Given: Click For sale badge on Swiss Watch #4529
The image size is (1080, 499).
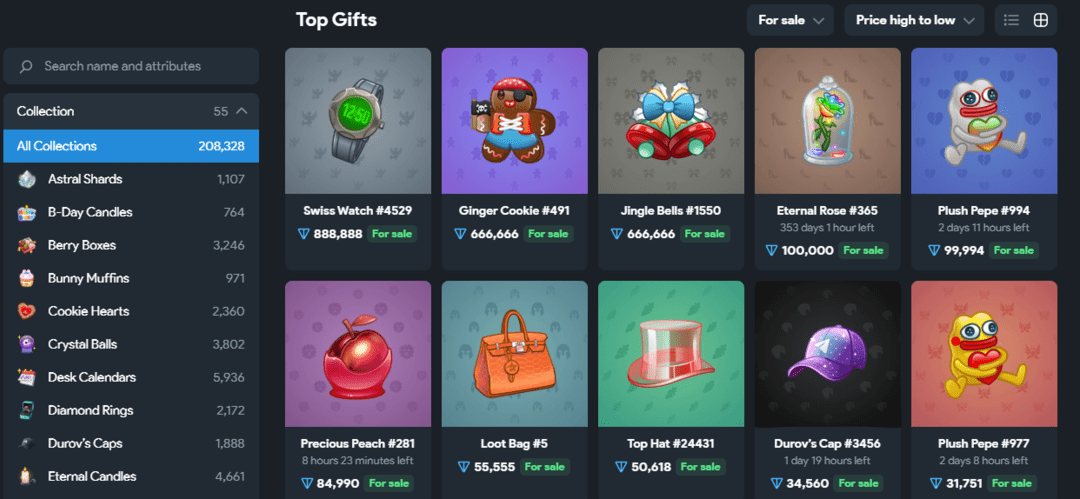Looking at the screenshot, I should [x=392, y=234].
